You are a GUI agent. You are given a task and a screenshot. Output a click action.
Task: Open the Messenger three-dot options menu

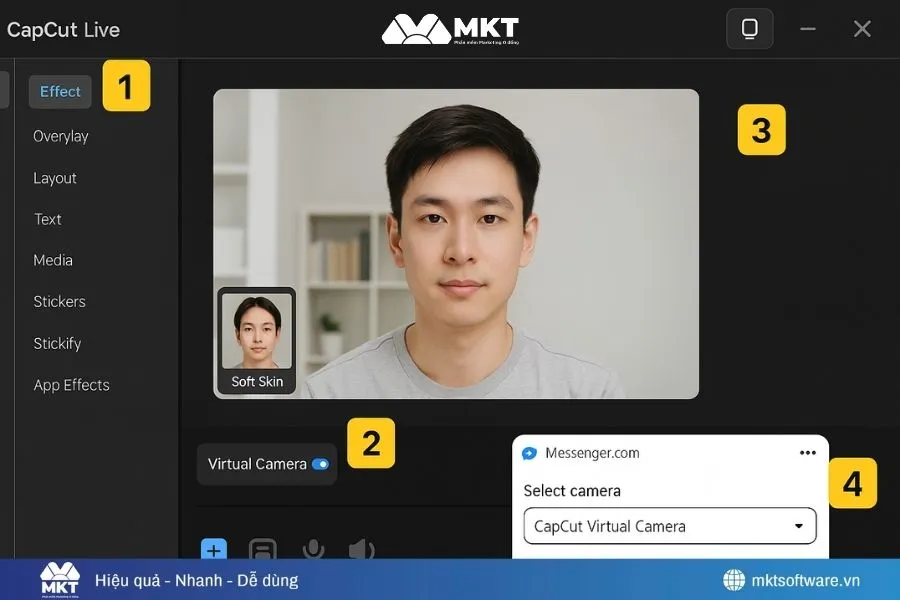807,452
